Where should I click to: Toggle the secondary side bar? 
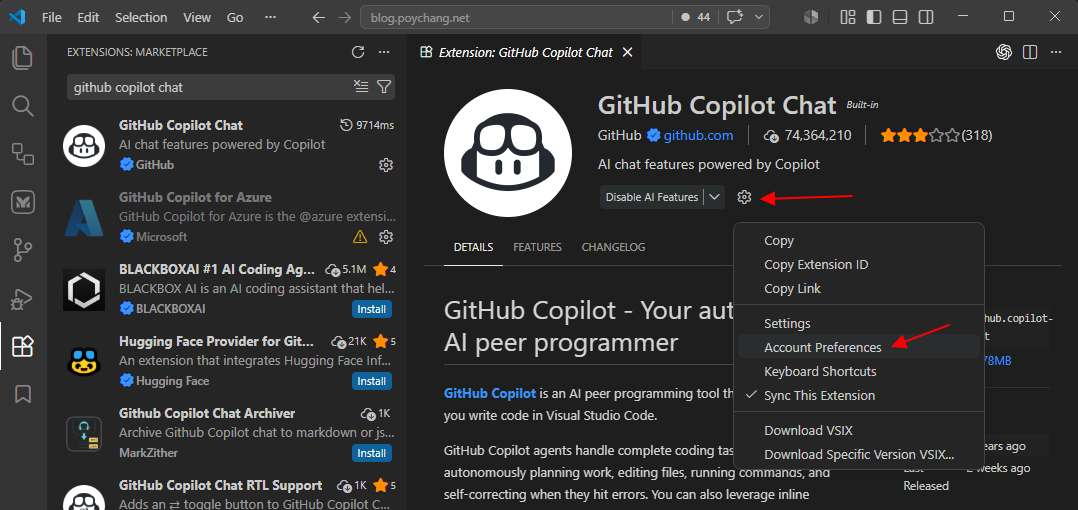926,17
